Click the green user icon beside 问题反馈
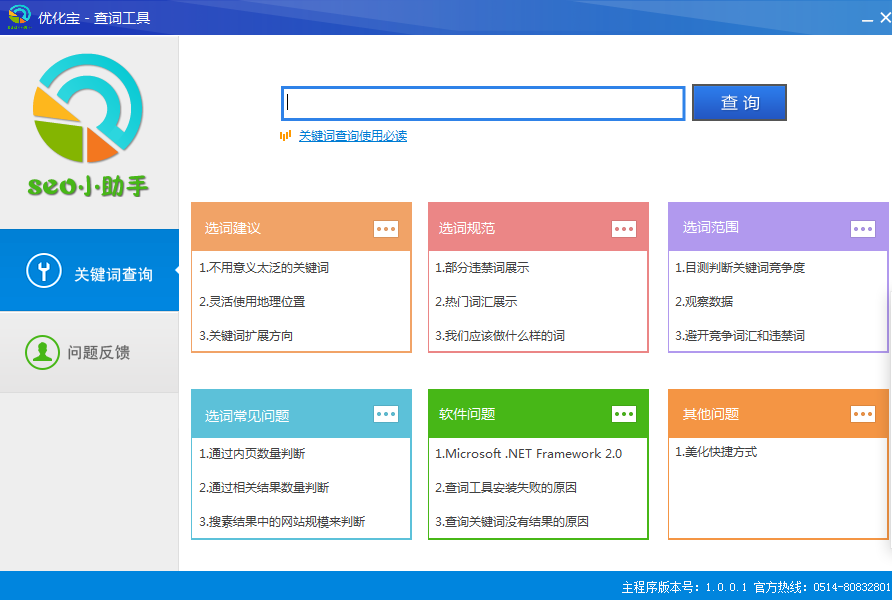 pyautogui.click(x=43, y=352)
